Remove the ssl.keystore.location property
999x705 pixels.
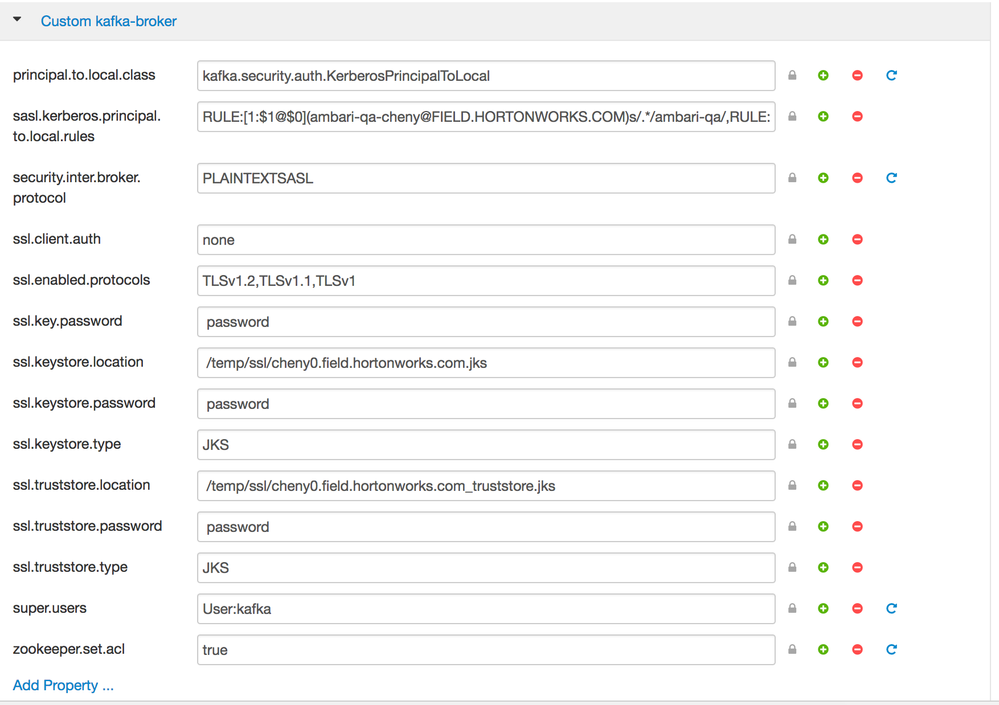857,363
